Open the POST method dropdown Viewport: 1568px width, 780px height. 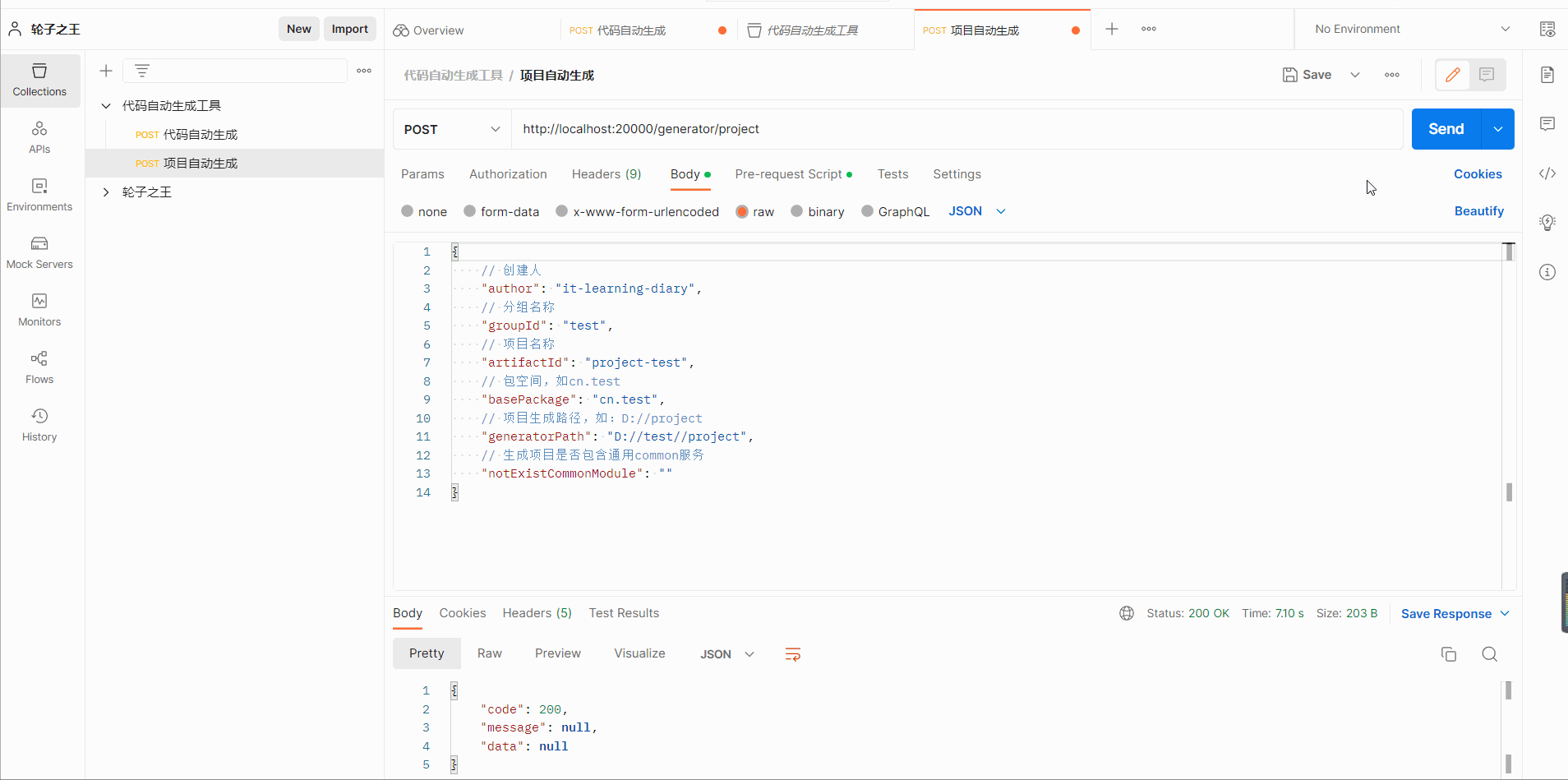point(452,129)
